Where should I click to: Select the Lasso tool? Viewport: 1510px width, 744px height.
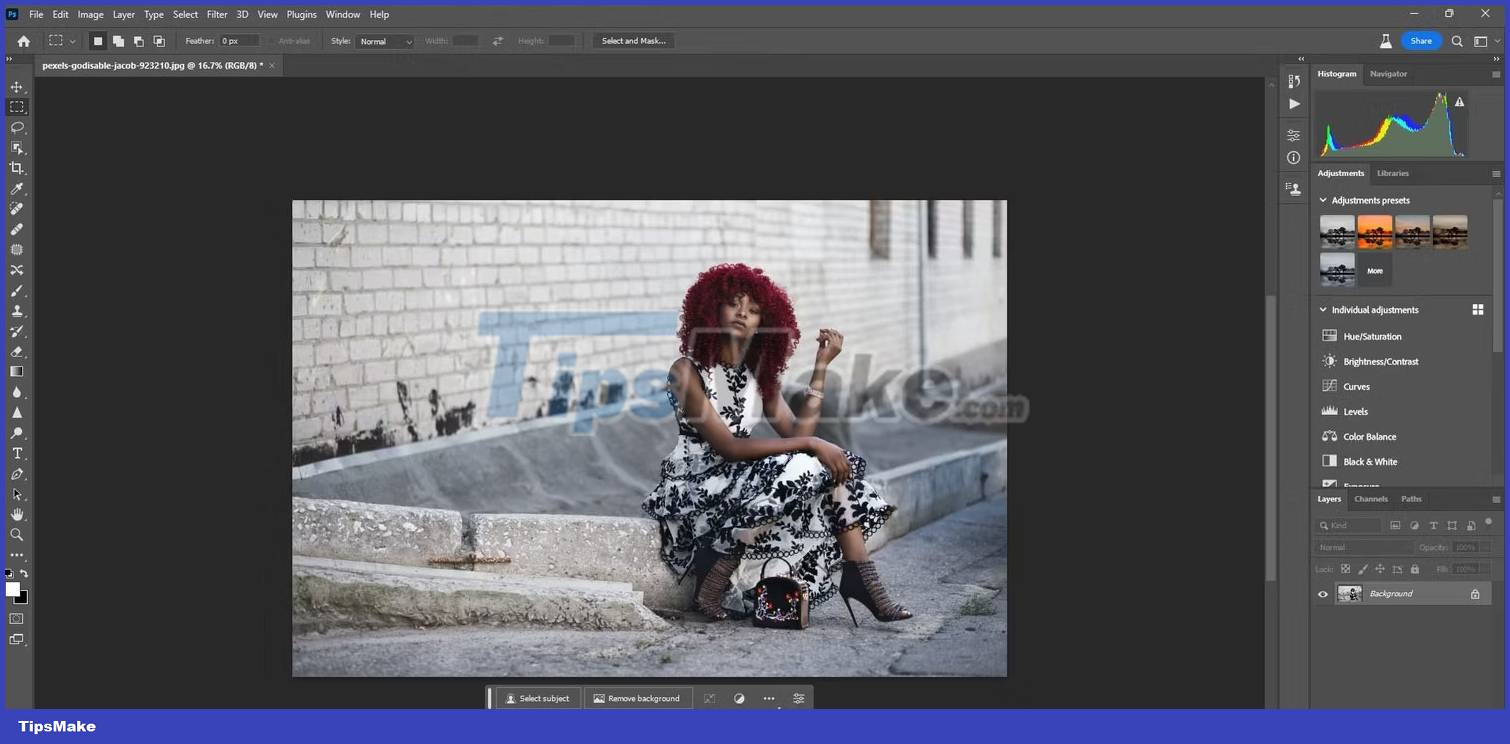pos(16,127)
